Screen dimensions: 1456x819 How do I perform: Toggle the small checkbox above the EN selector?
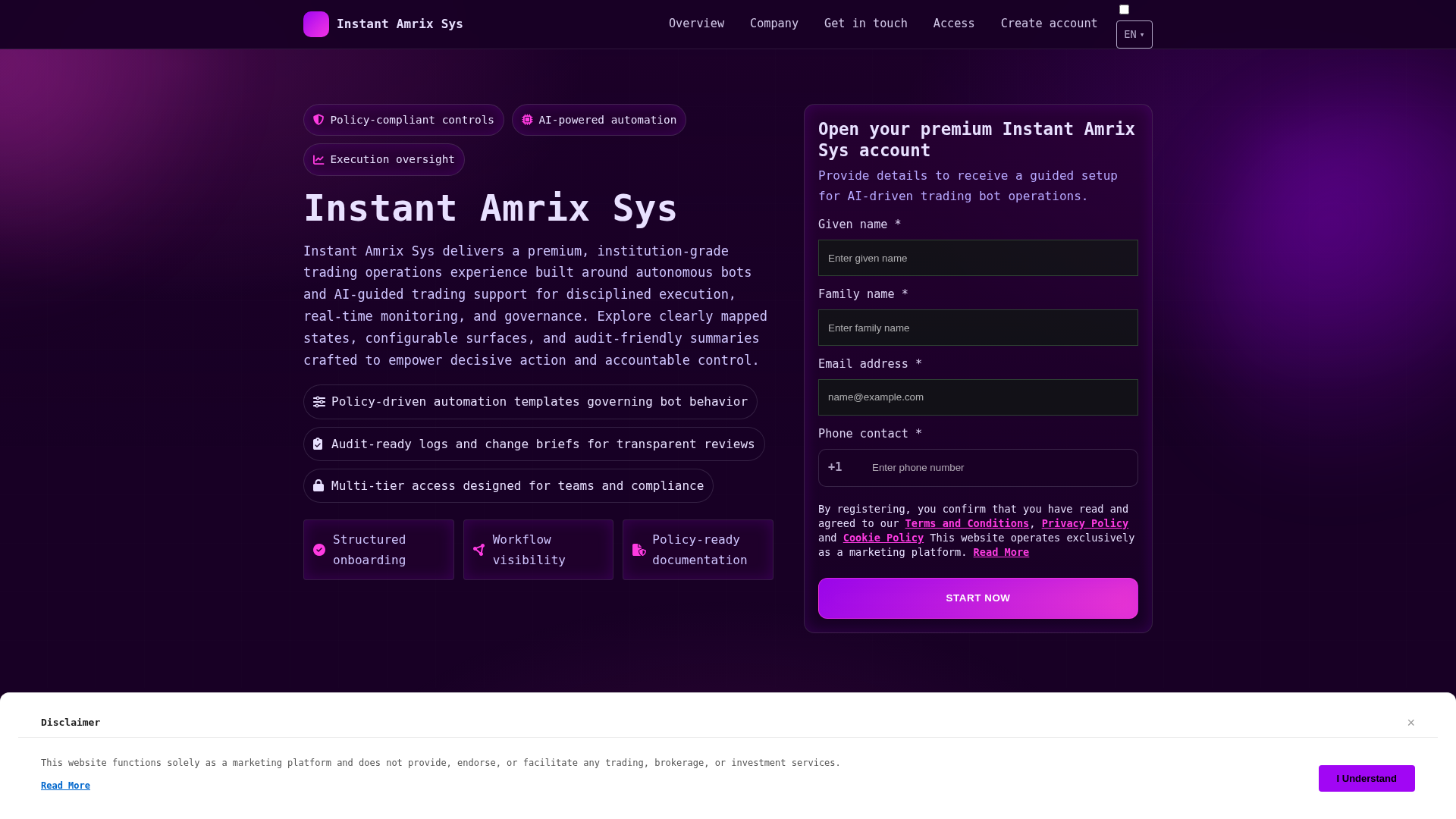1125,10
